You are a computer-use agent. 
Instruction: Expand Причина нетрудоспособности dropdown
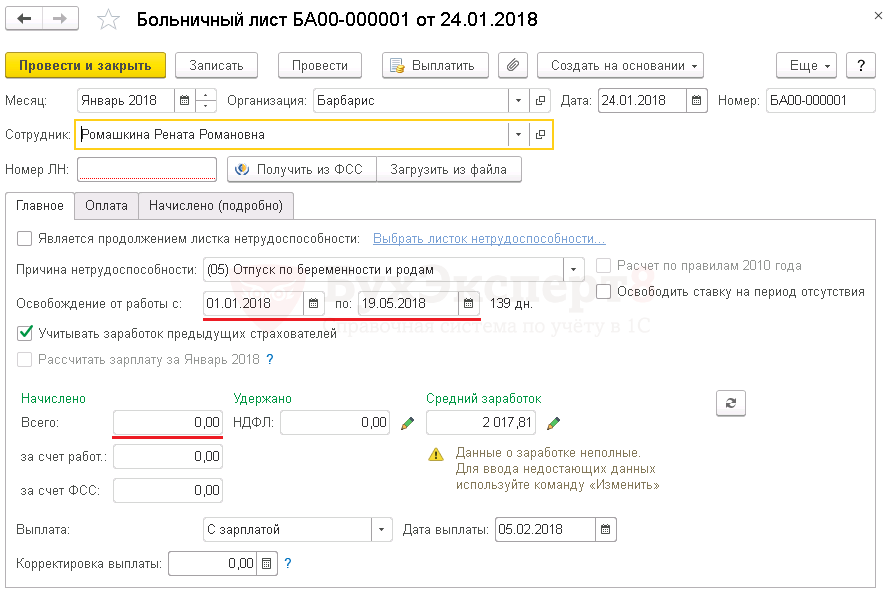[x=573, y=270]
